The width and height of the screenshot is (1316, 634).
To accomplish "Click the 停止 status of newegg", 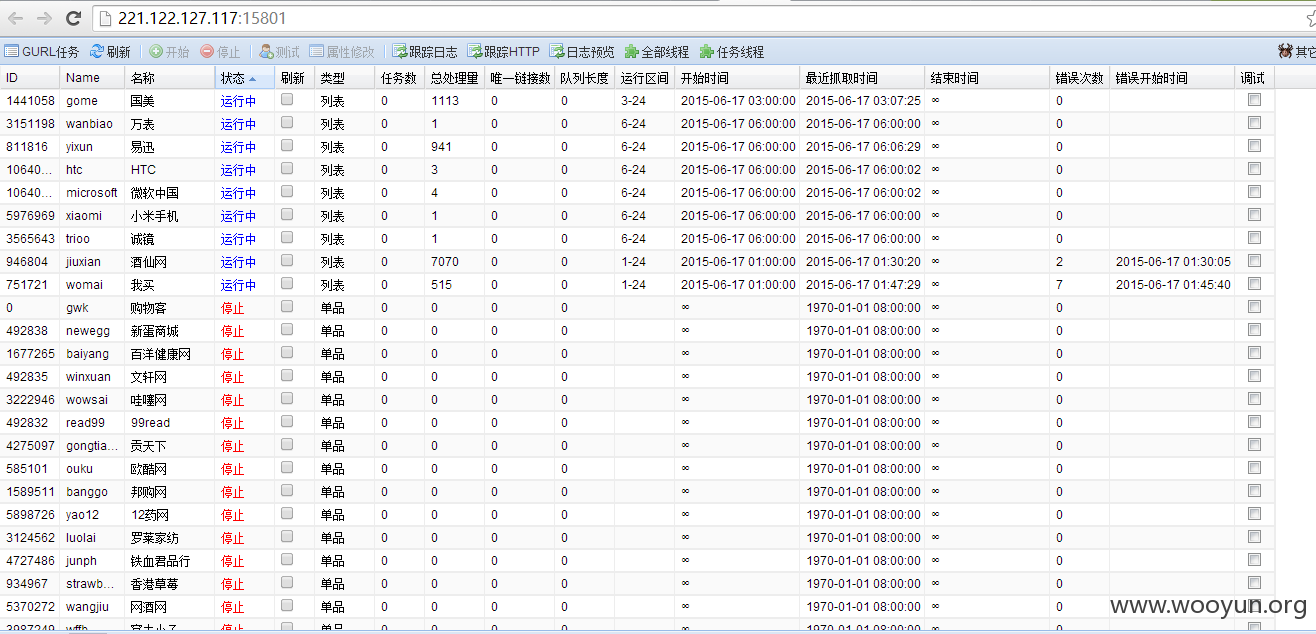I will pos(232,331).
